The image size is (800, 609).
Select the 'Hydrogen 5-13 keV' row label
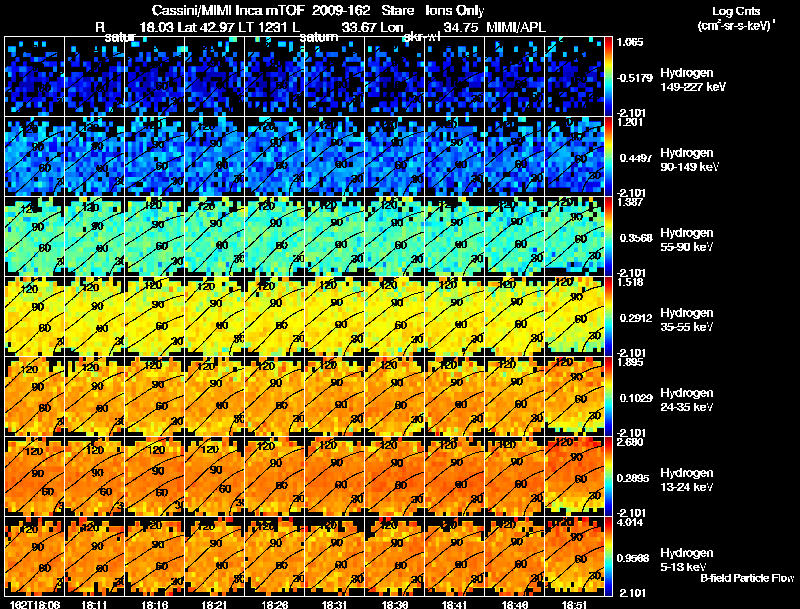tap(687, 560)
